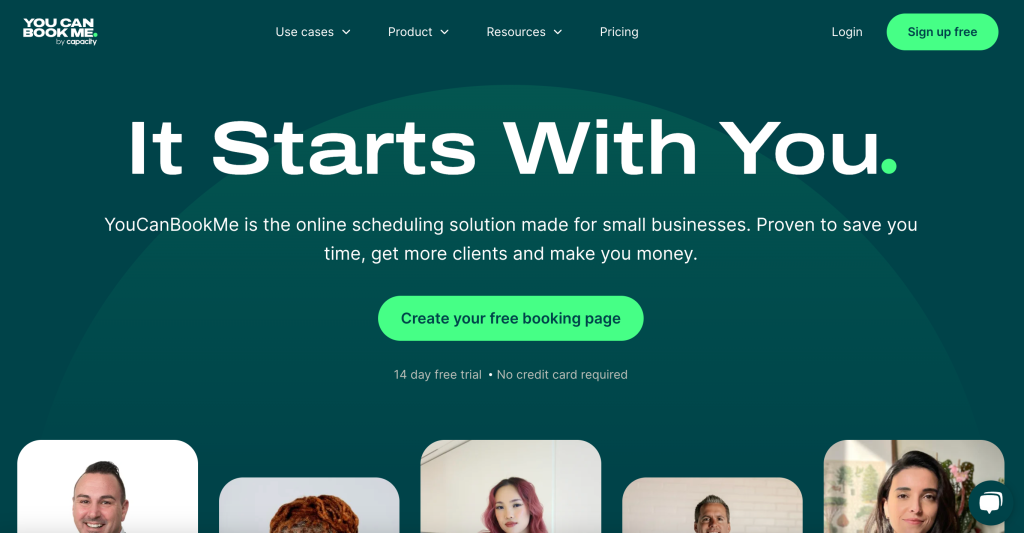Click the Sign up free button
The width and height of the screenshot is (1024, 533).
pyautogui.click(x=942, y=32)
